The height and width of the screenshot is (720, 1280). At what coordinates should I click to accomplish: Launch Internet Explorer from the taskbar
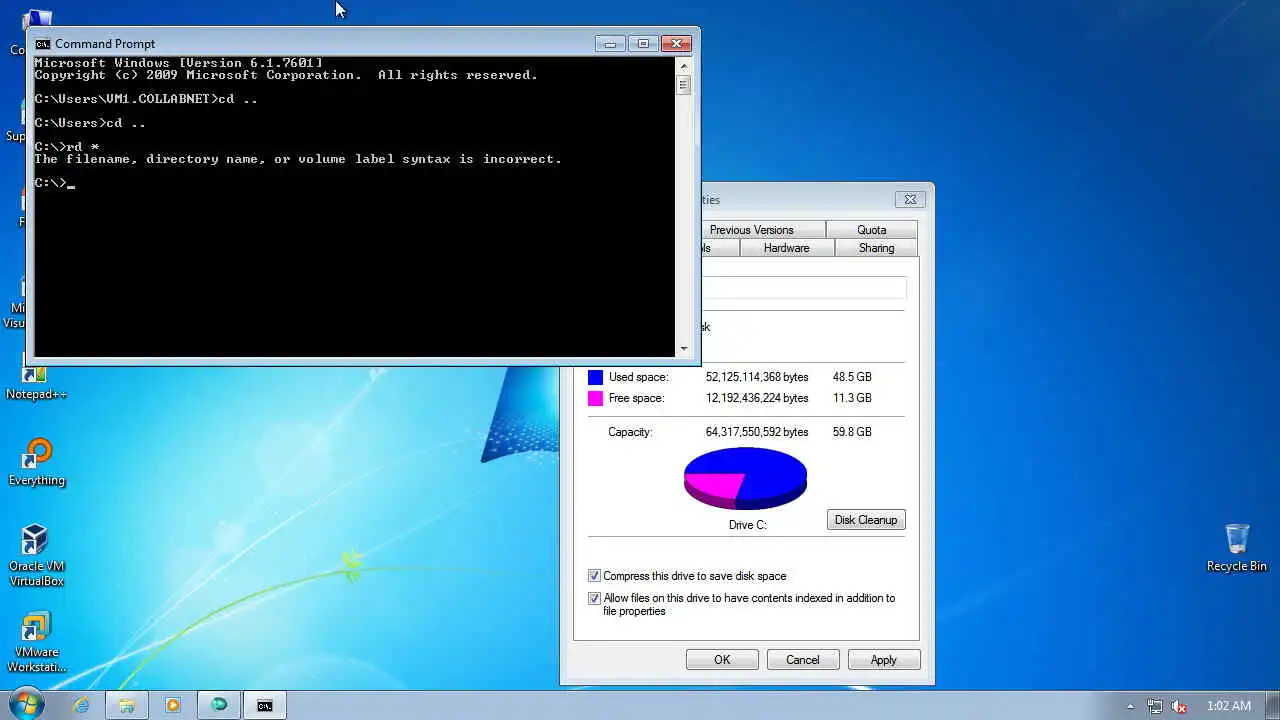pos(81,705)
